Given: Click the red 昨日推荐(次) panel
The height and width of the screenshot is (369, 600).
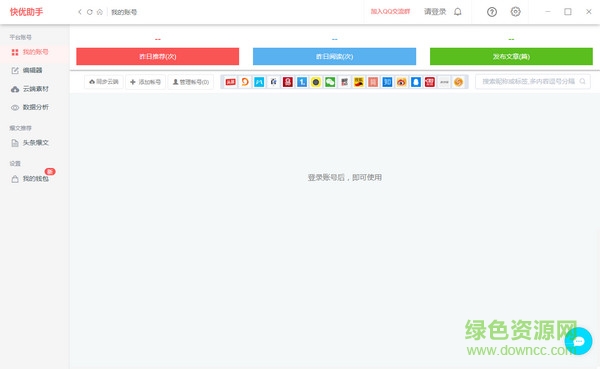Looking at the screenshot, I should point(158,56).
